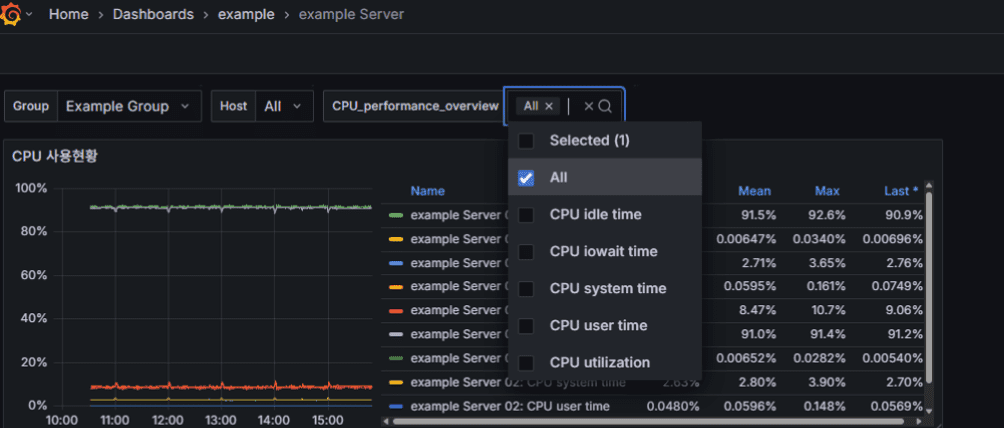Clear all selected values in the variable picker
The height and width of the screenshot is (428, 1004).
point(588,106)
